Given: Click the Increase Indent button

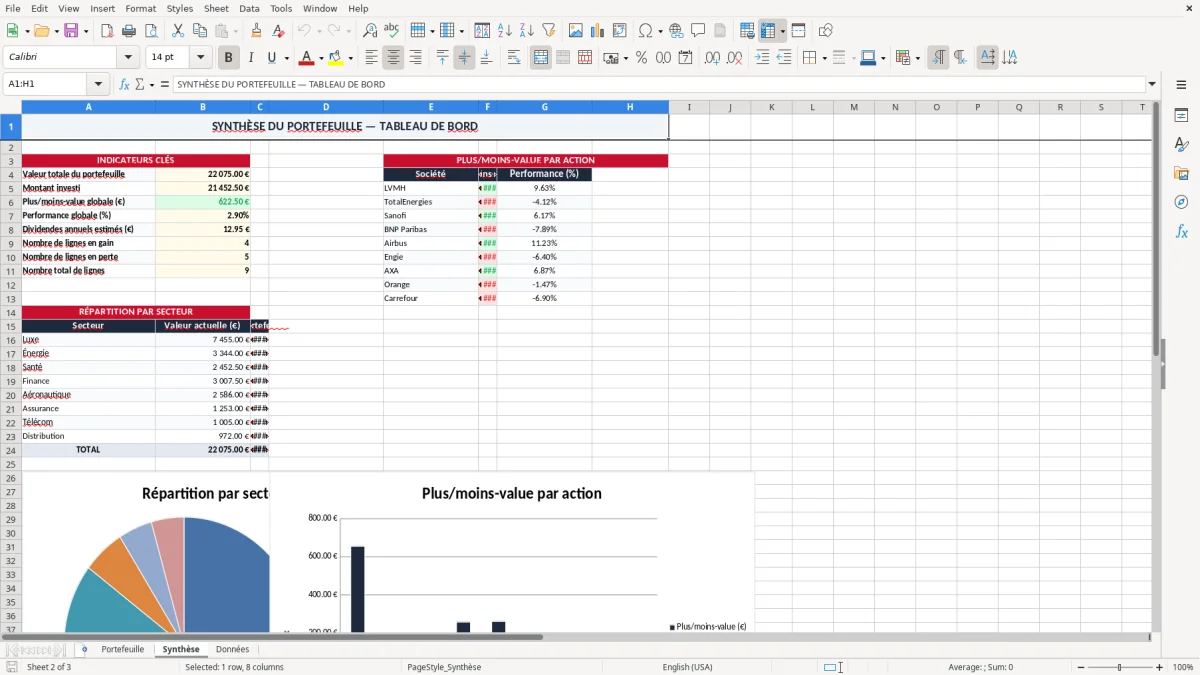Looking at the screenshot, I should (762, 58).
